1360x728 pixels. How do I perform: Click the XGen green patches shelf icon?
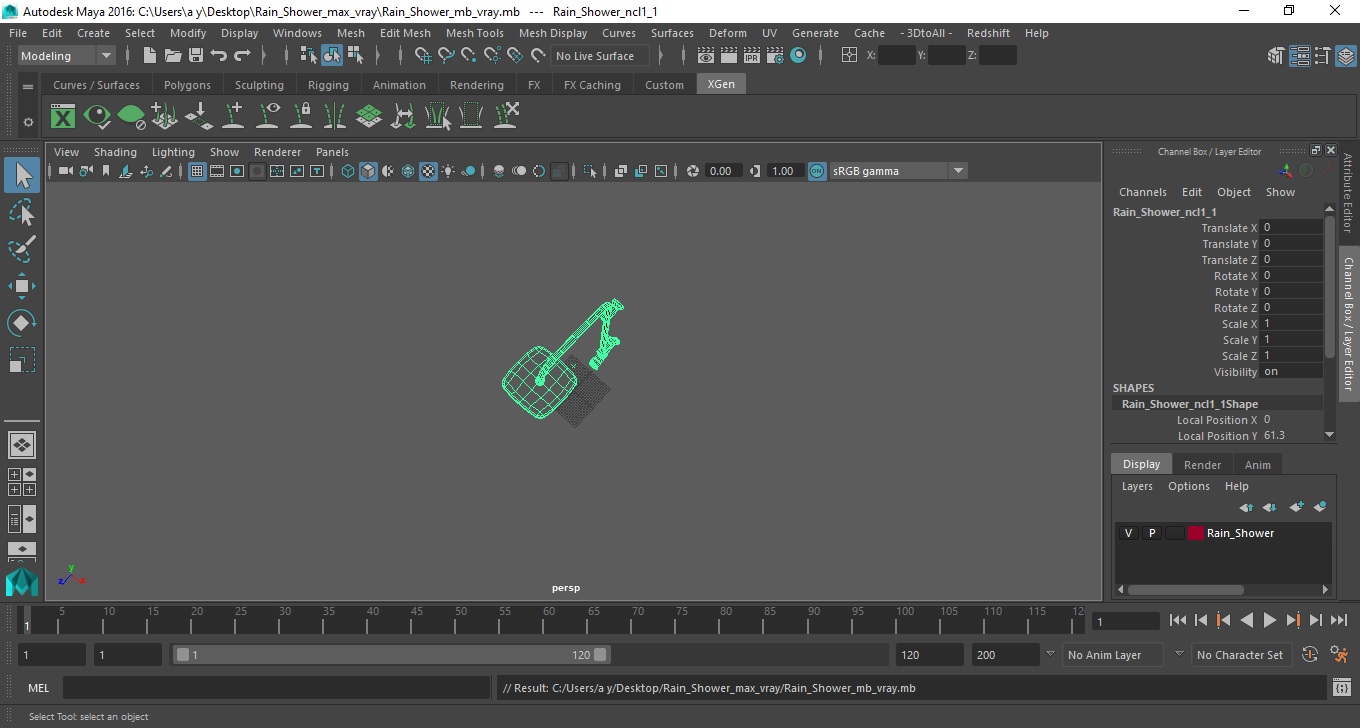pos(369,116)
